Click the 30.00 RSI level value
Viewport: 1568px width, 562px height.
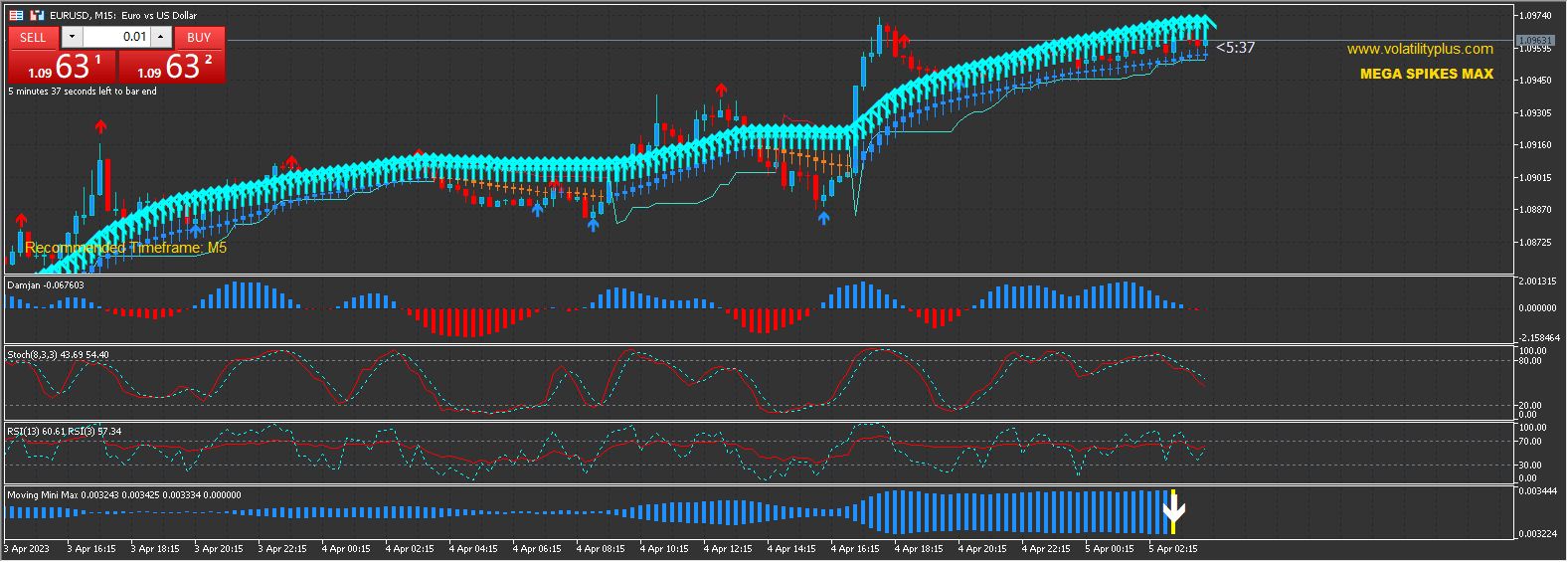pos(1532,466)
